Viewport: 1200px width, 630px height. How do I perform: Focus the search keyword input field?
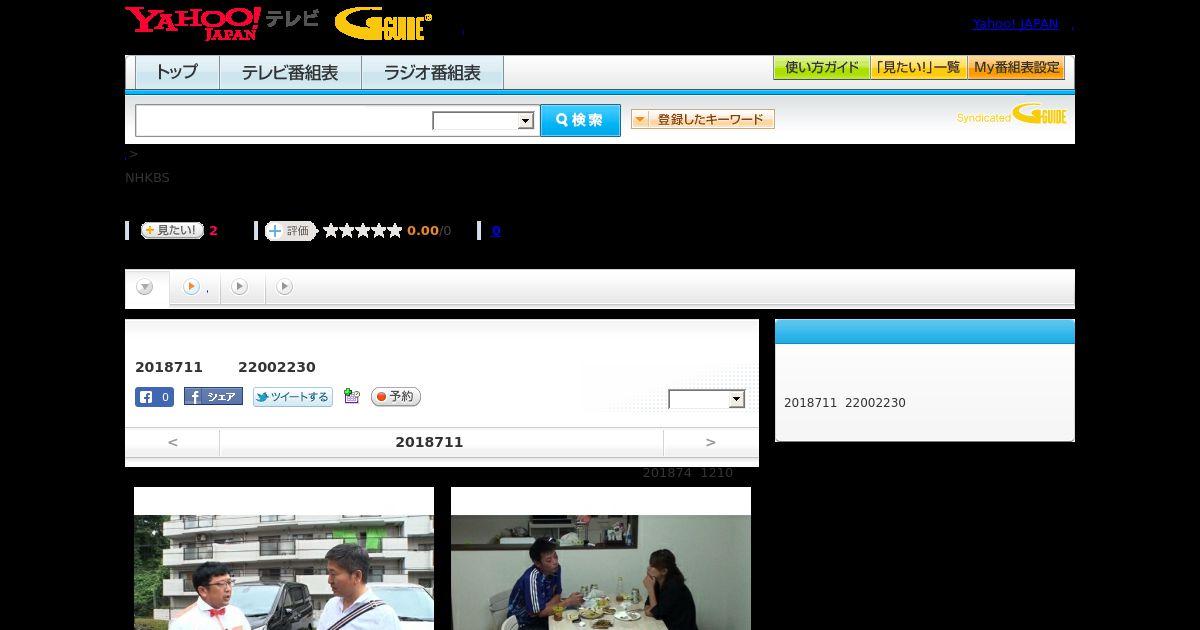point(284,120)
